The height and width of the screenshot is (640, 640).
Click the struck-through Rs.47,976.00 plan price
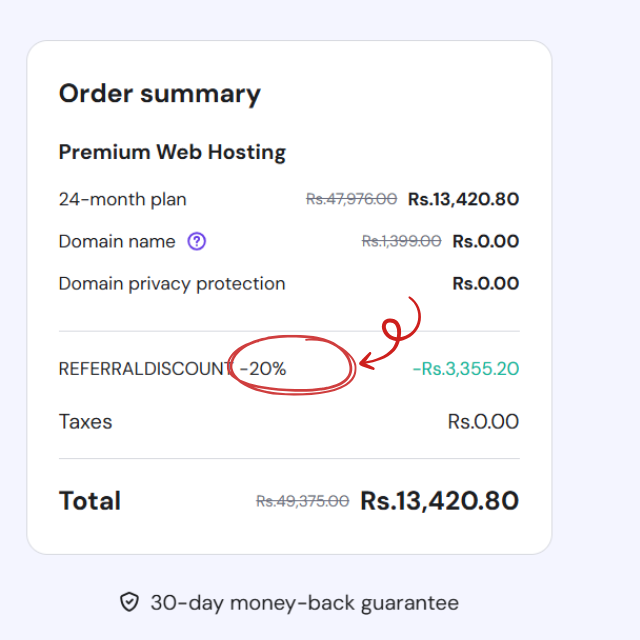tap(351, 199)
